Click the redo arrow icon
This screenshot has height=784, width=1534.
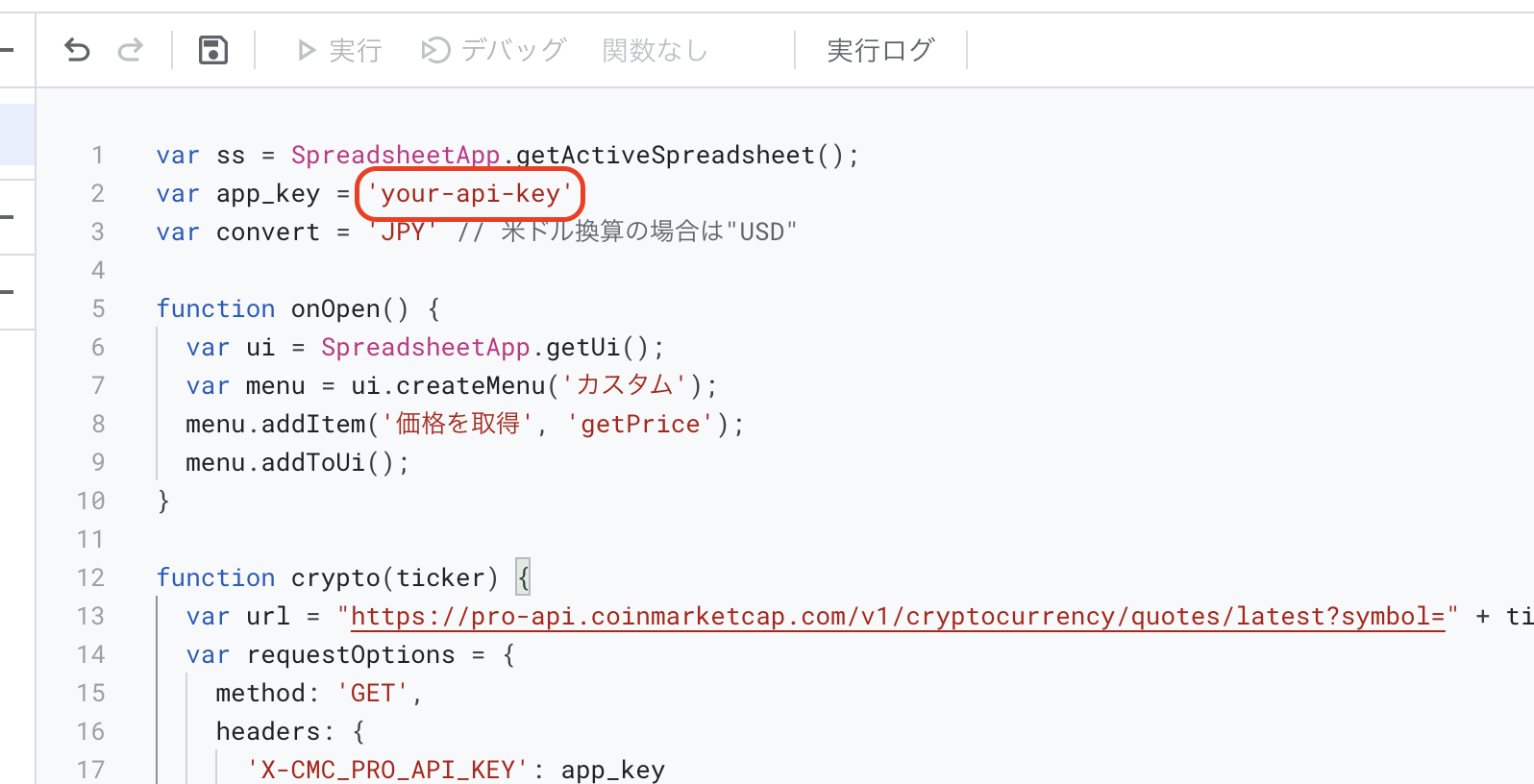point(131,49)
